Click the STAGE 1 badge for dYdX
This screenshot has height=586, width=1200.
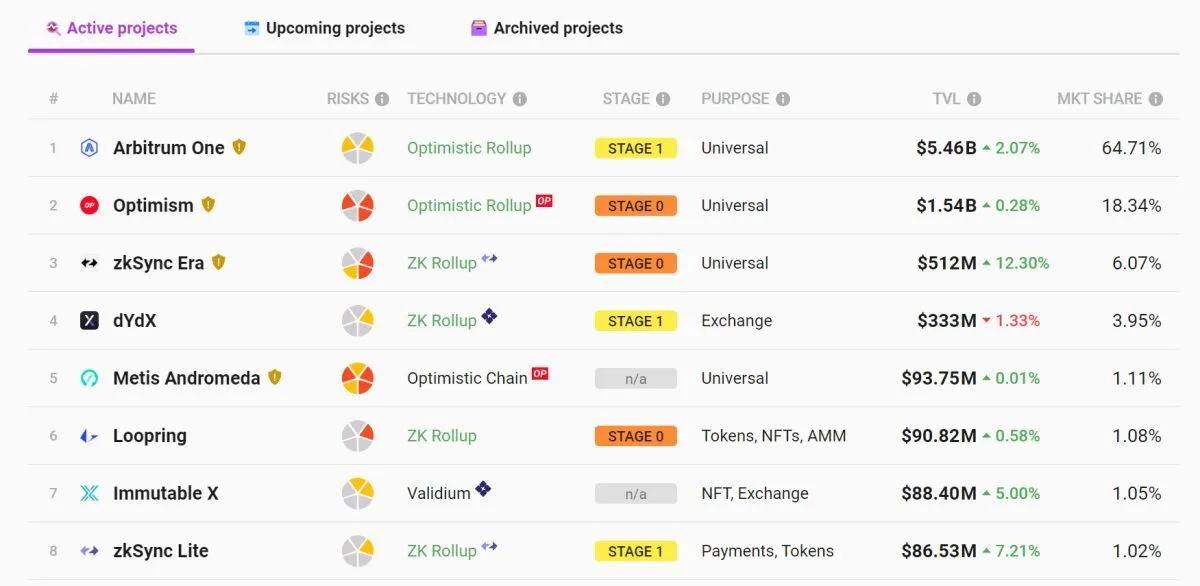pos(635,321)
